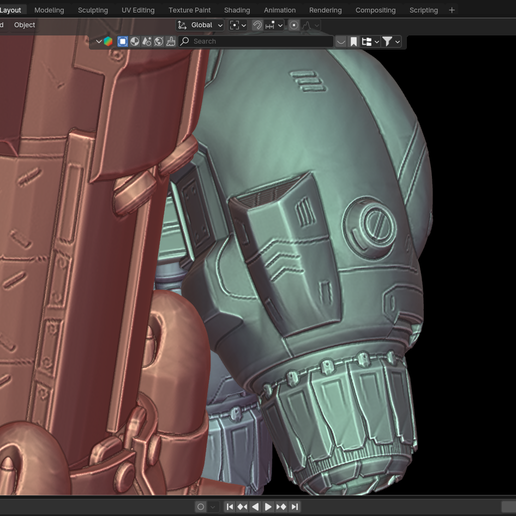
Task: Open the funnel filter dropdown
Action: click(x=391, y=42)
